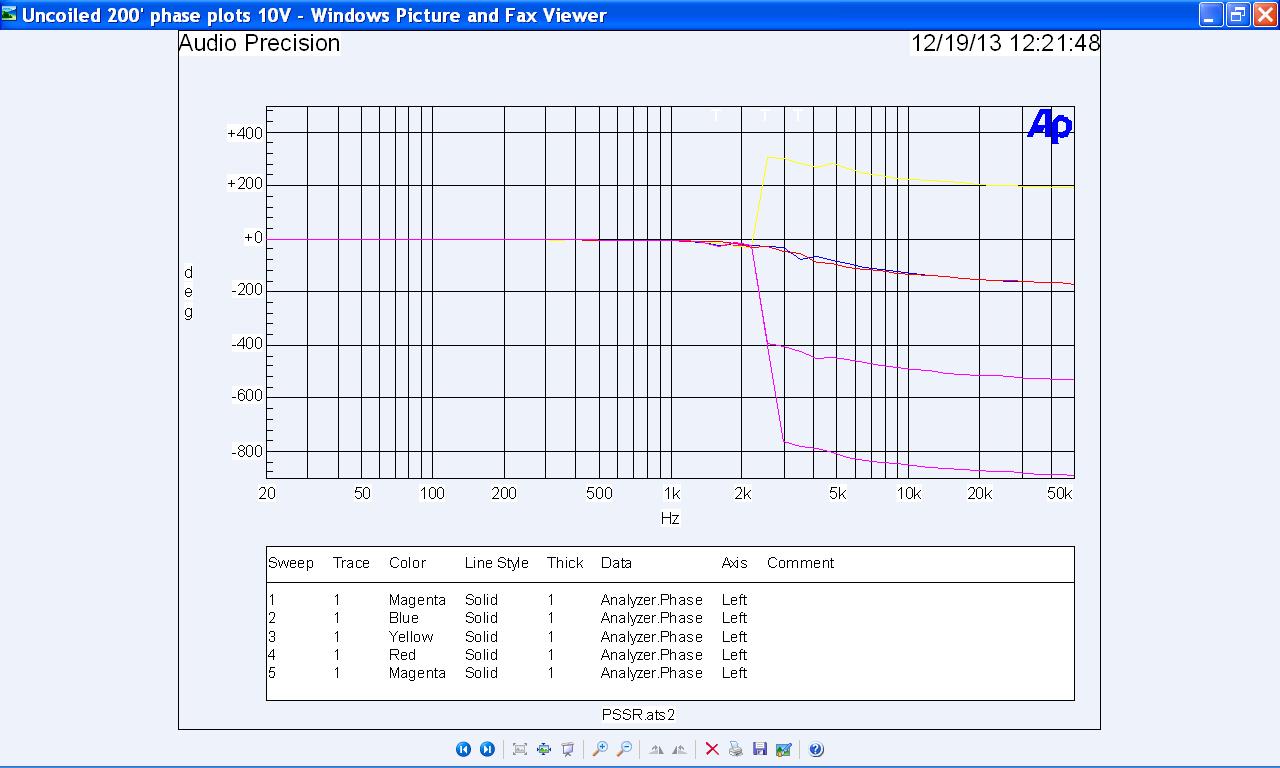Close the Picture and Fax Viewer window
The width and height of the screenshot is (1280, 768).
point(1264,14)
